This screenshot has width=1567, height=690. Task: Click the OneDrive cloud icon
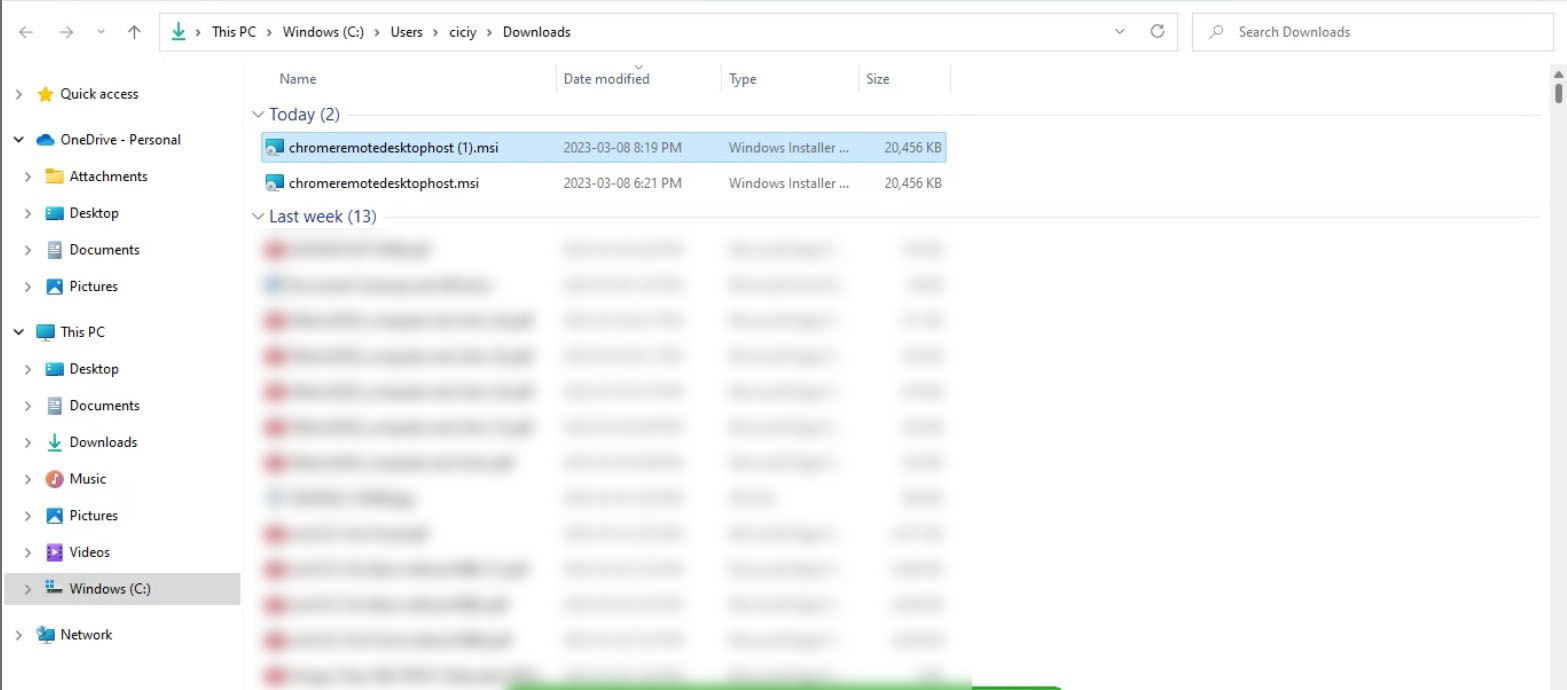click(x=45, y=140)
